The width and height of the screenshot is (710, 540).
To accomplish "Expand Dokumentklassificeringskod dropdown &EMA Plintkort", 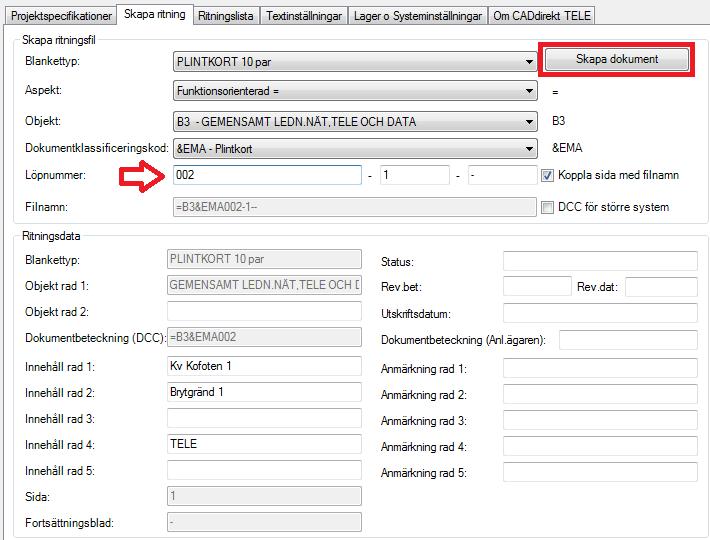I will click(x=355, y=148).
